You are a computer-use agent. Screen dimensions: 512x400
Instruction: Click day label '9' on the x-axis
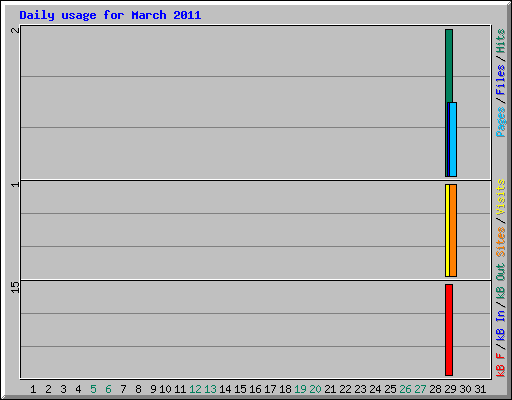pyautogui.click(x=153, y=389)
